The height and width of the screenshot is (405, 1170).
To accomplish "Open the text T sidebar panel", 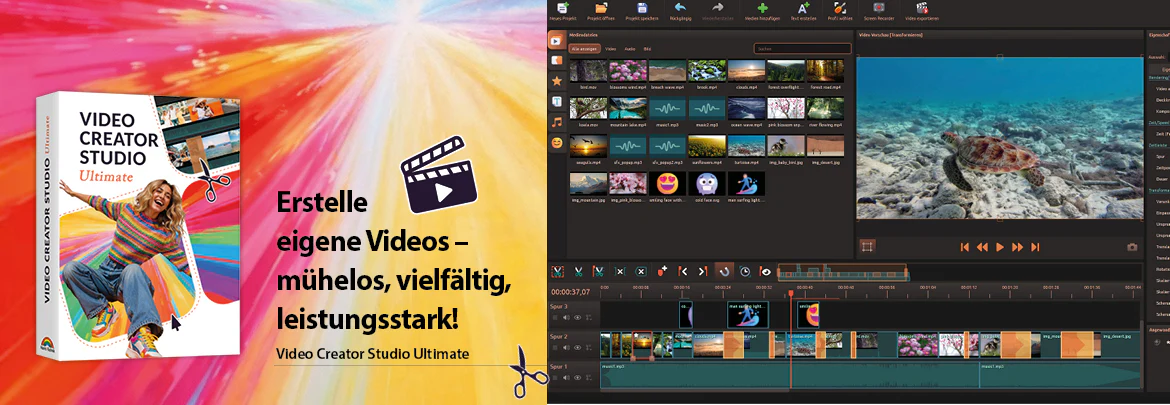I will click(x=557, y=101).
